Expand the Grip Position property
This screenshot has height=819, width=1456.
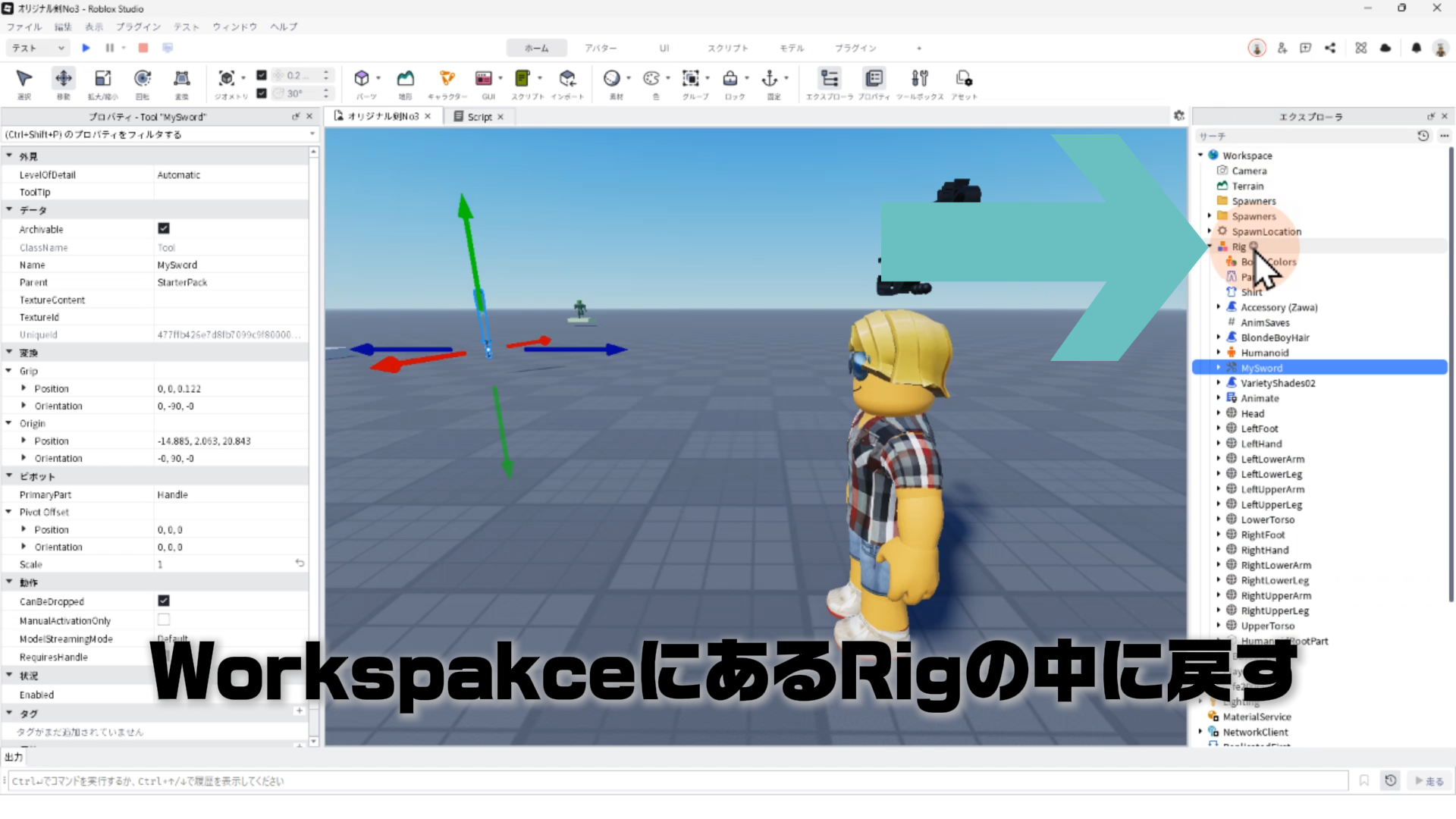click(x=24, y=388)
